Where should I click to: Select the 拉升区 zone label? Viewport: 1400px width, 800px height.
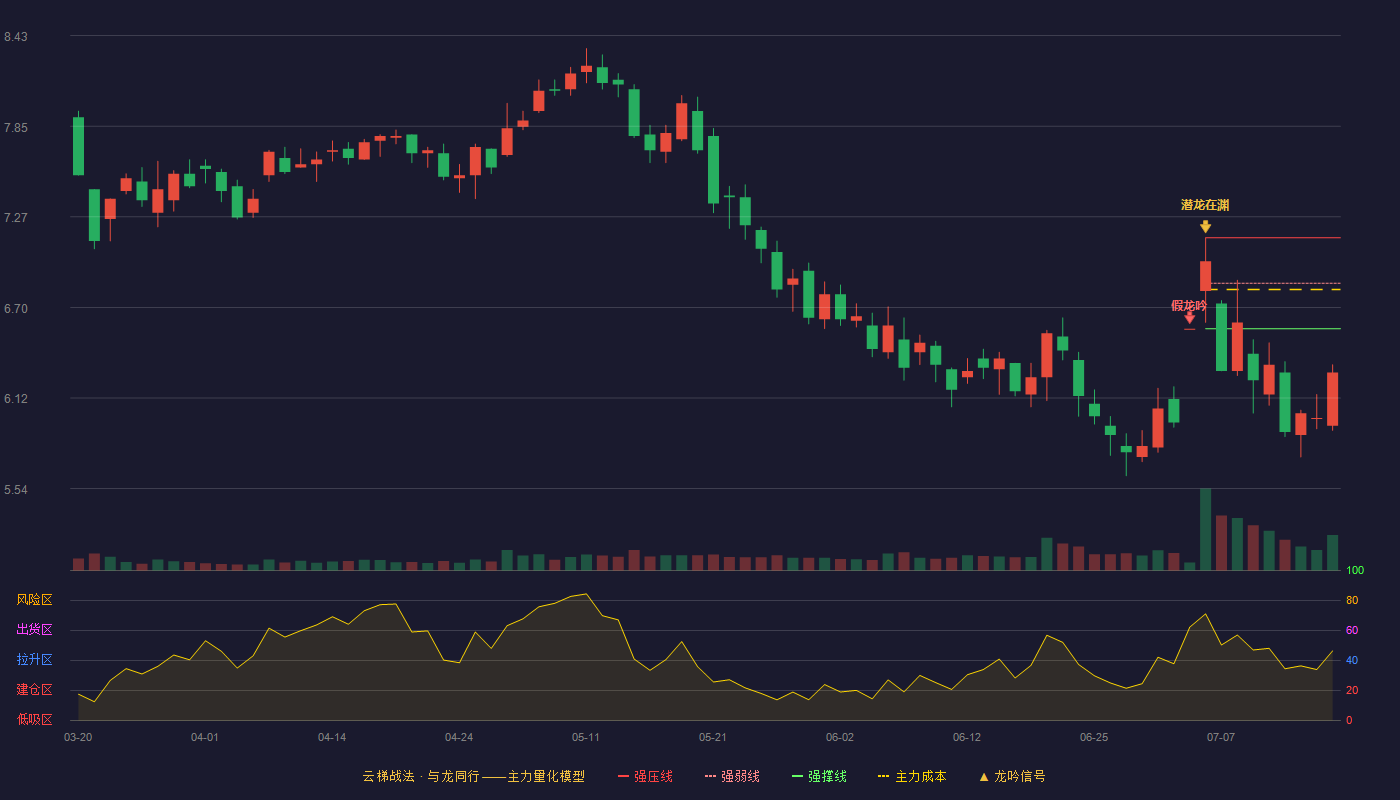[x=34, y=660]
